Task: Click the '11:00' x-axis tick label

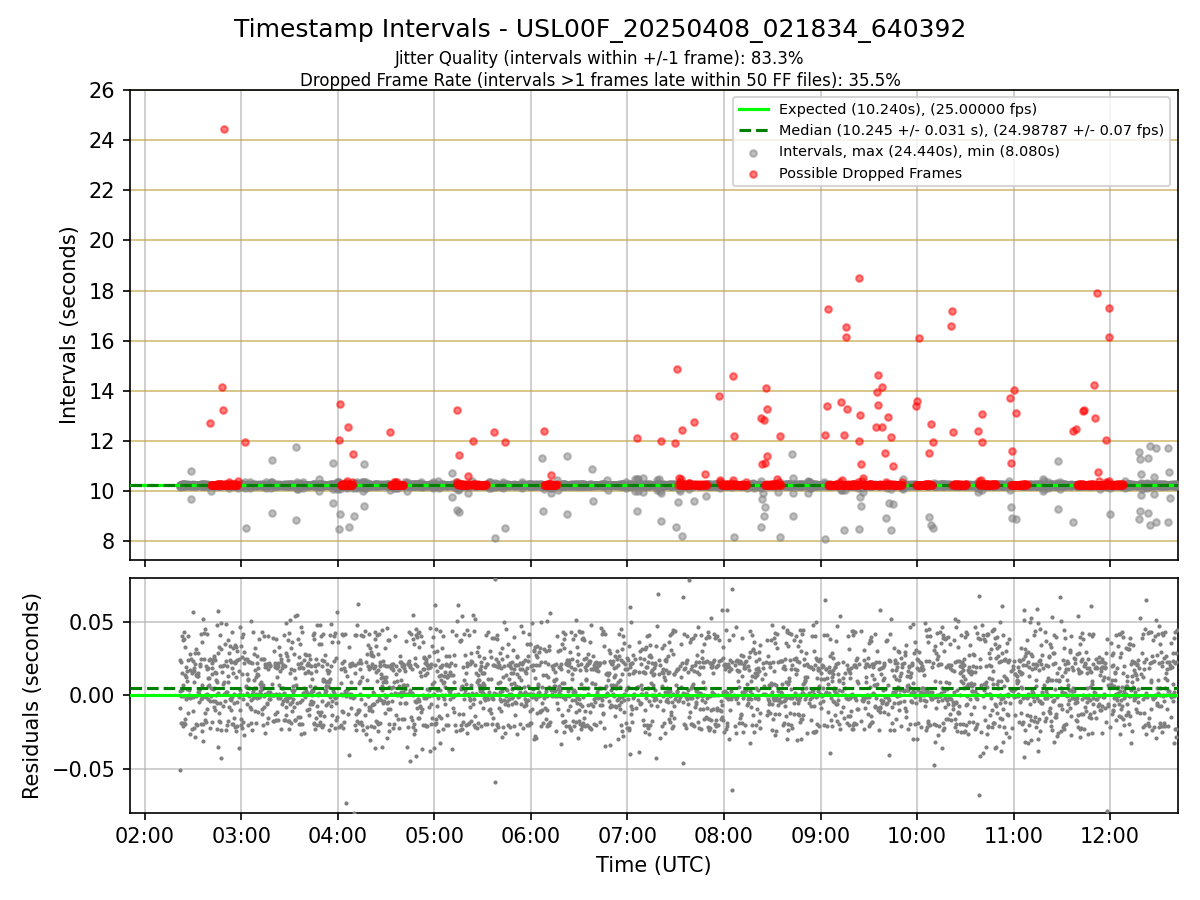Action: pyautogui.click(x=1014, y=835)
